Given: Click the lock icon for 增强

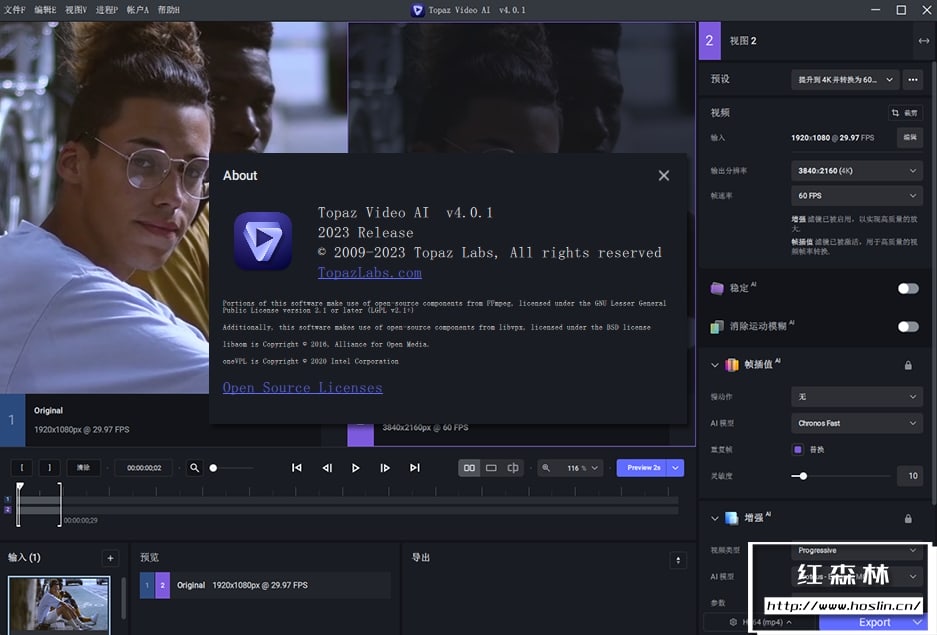Looking at the screenshot, I should (908, 519).
